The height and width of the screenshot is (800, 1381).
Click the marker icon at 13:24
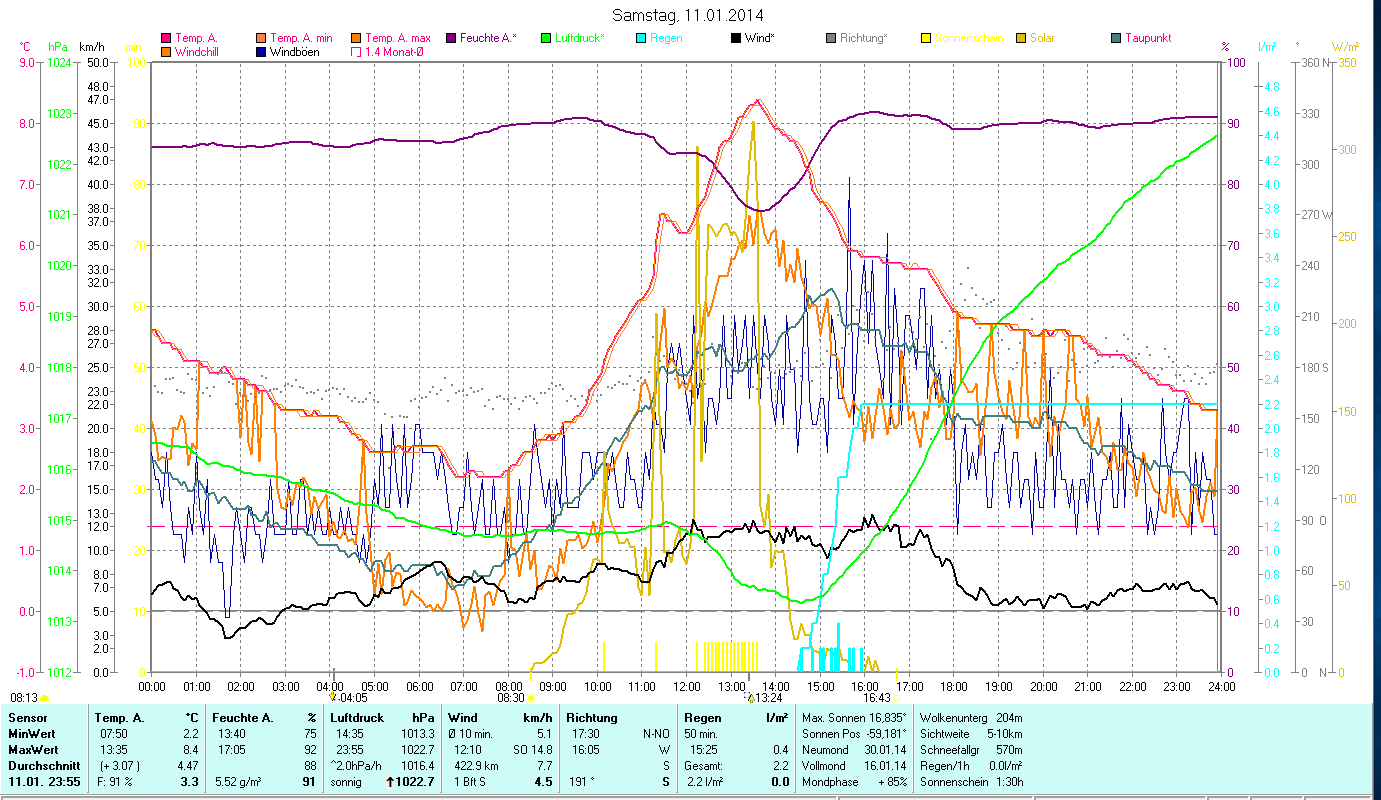pos(749,697)
